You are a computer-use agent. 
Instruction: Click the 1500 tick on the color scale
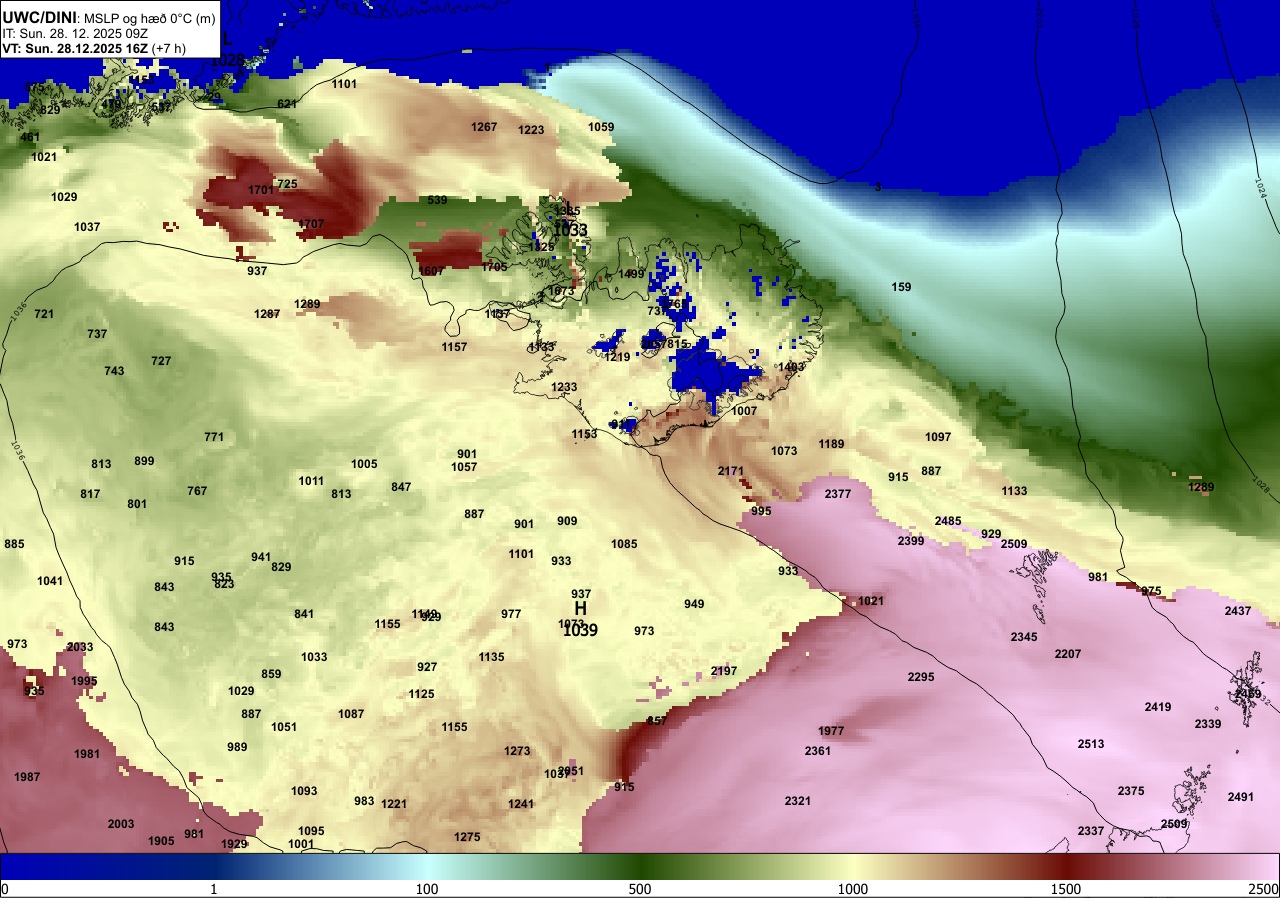1065,889
